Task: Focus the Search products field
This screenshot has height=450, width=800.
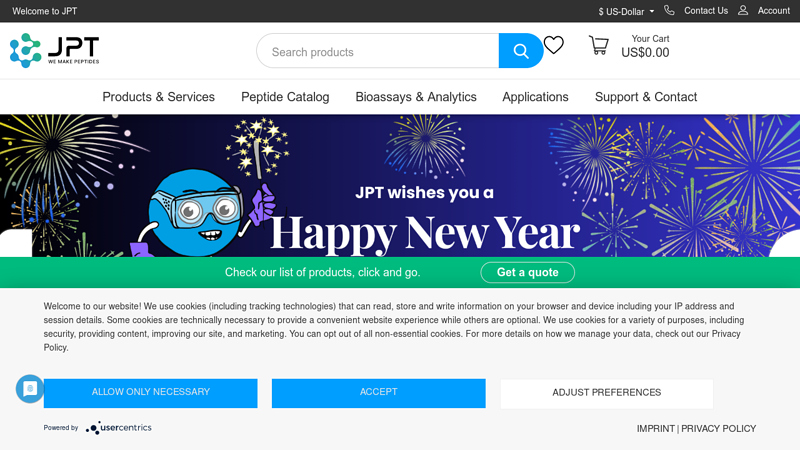Action: tap(378, 52)
